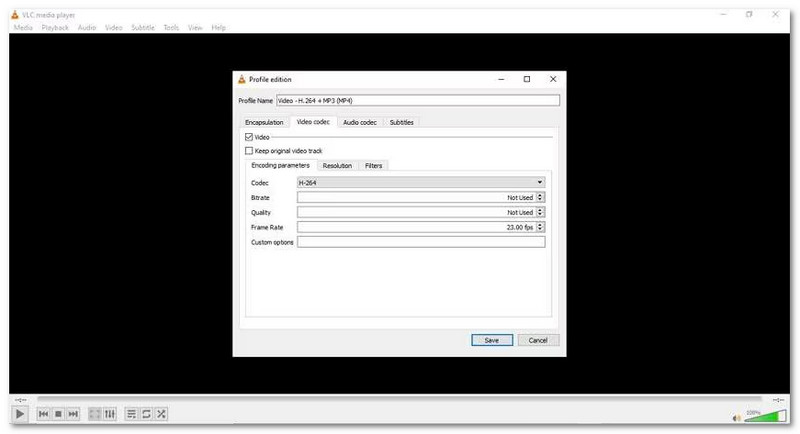Image resolution: width=800 pixels, height=434 pixels.
Task: Save the profile
Action: click(x=492, y=340)
